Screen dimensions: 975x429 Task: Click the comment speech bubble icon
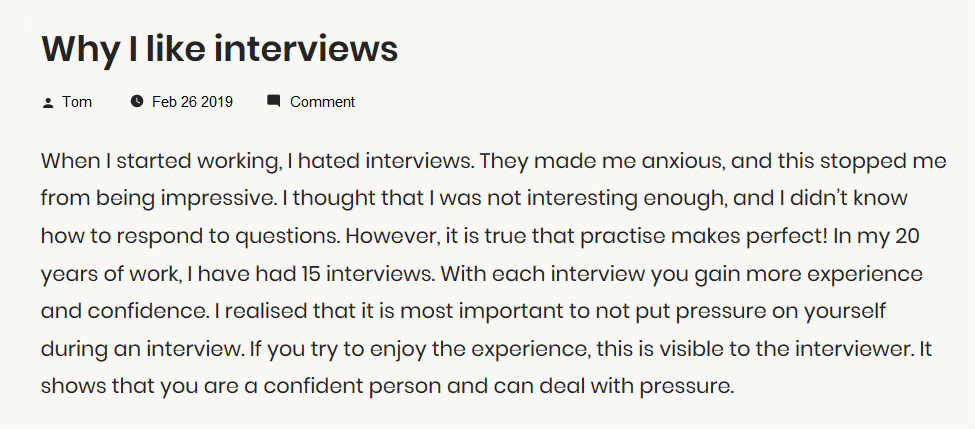click(273, 101)
